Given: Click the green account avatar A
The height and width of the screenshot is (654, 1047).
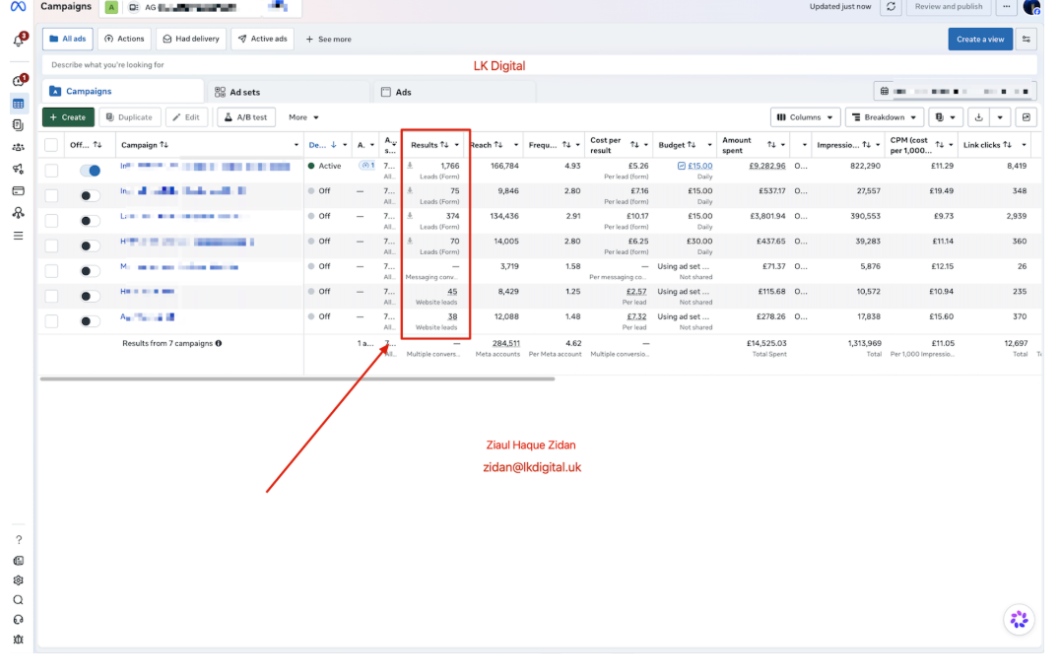Looking at the screenshot, I should (112, 7).
